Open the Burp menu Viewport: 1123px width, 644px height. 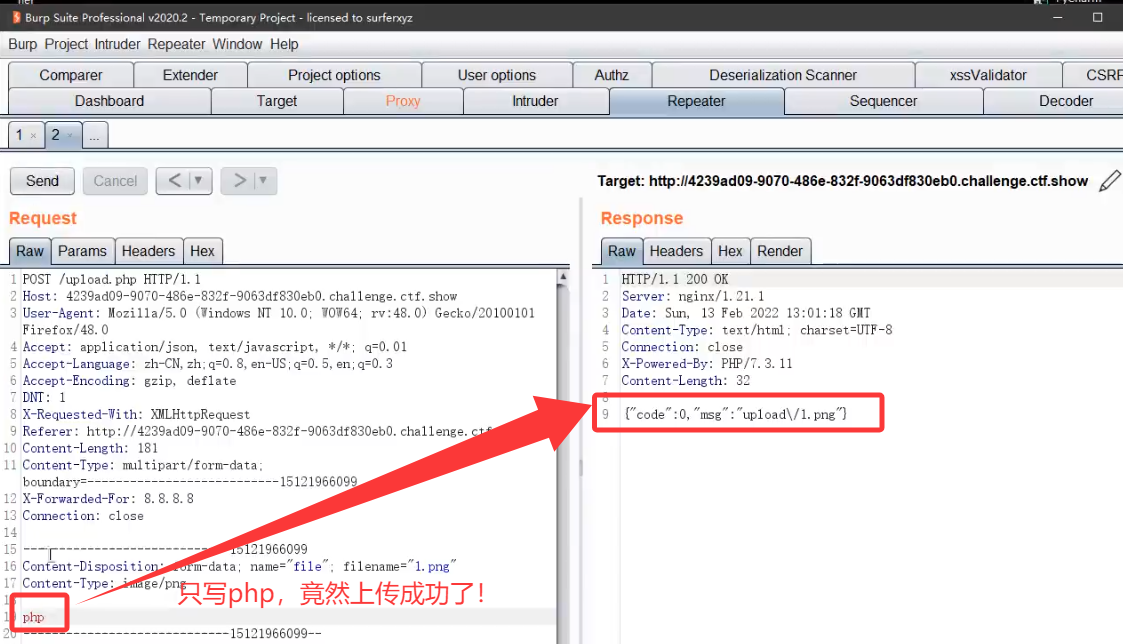click(x=22, y=44)
